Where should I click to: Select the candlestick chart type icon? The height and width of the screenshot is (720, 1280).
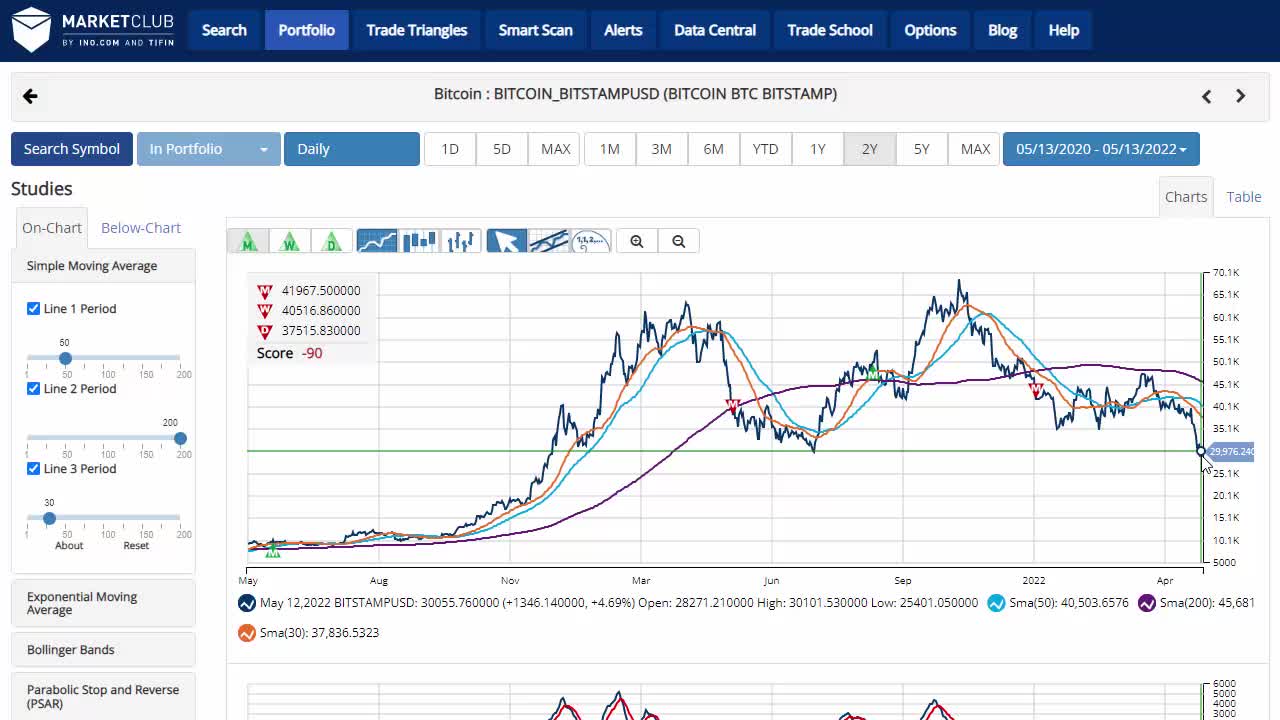point(419,241)
